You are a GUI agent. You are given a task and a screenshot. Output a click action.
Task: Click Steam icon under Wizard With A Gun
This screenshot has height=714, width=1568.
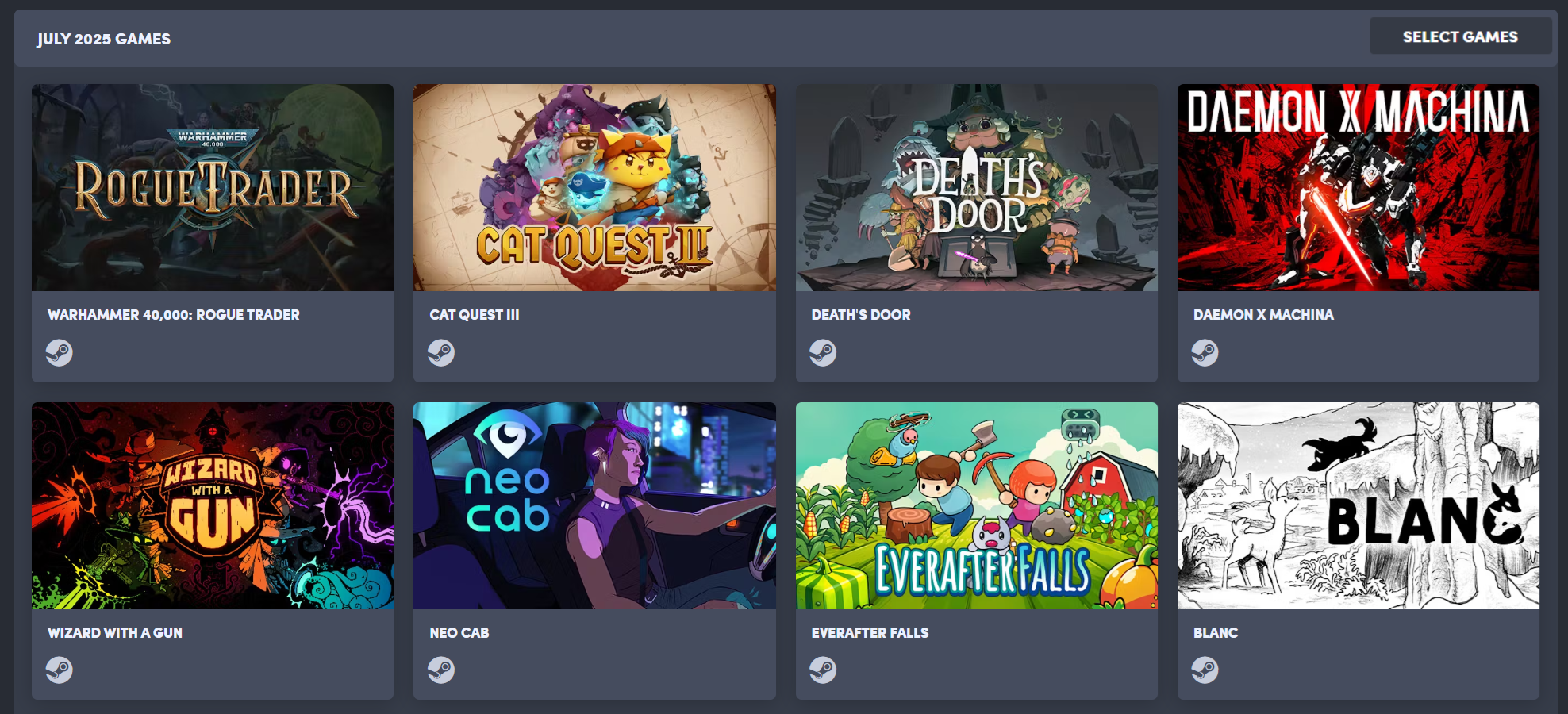(x=59, y=670)
